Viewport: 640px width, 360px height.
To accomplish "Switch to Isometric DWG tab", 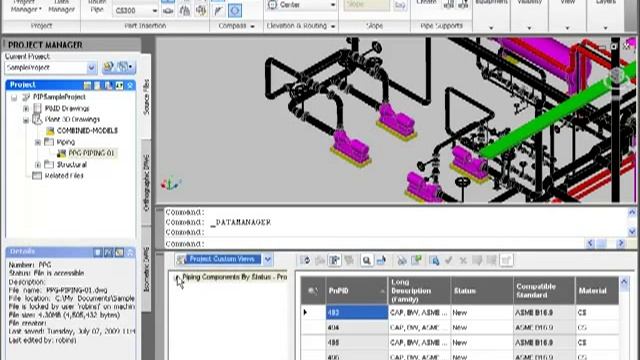I will 147,269.
